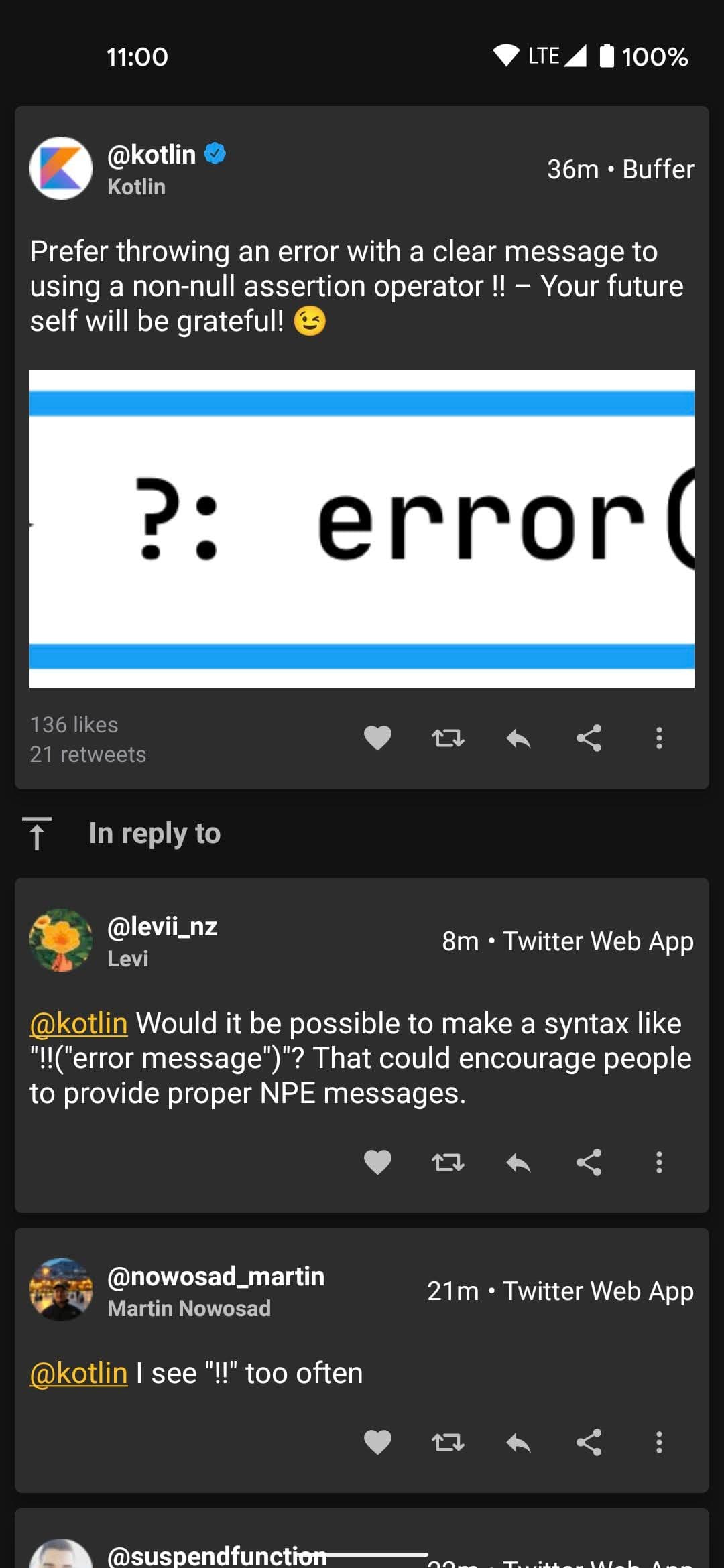Reply to Levi's tweet
The height and width of the screenshot is (1568, 724).
coord(518,1163)
